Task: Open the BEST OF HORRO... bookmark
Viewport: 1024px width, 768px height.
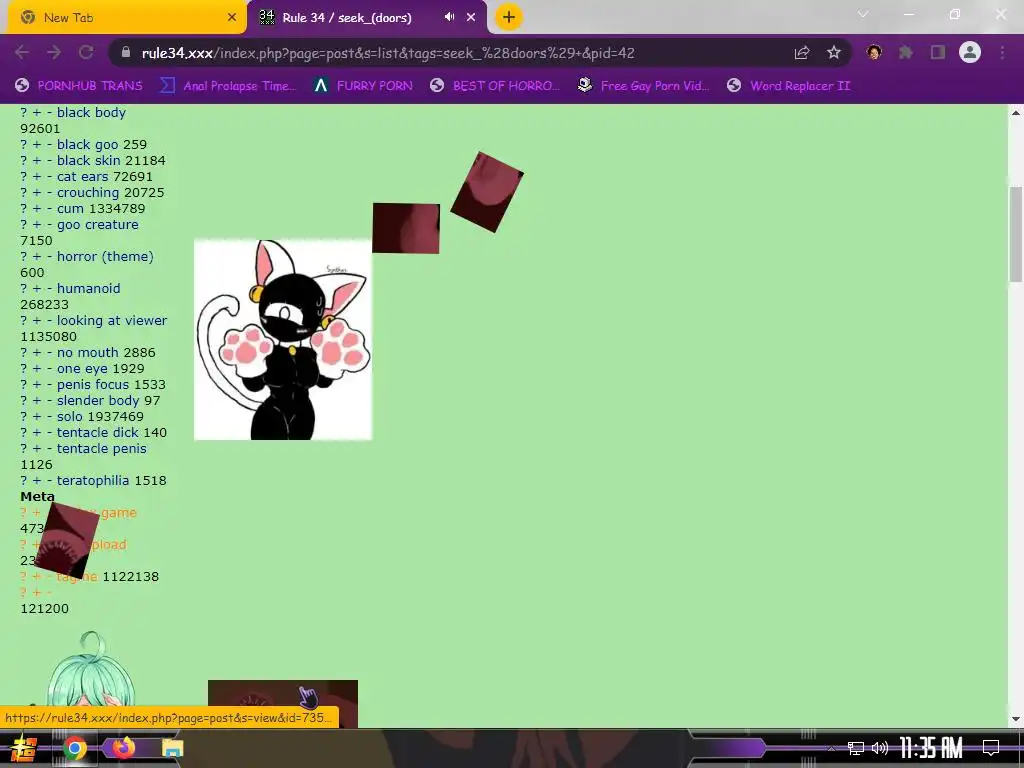Action: pyautogui.click(x=495, y=86)
